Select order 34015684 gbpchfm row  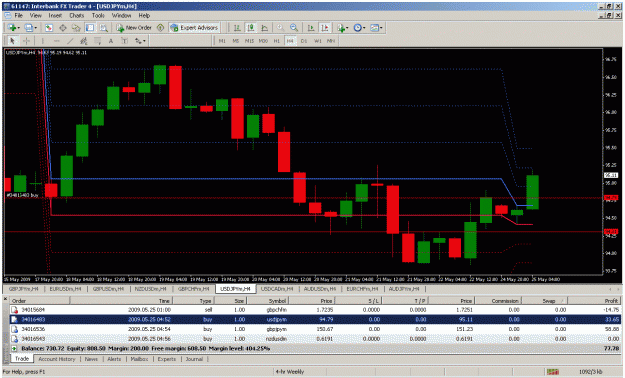[x=315, y=309]
